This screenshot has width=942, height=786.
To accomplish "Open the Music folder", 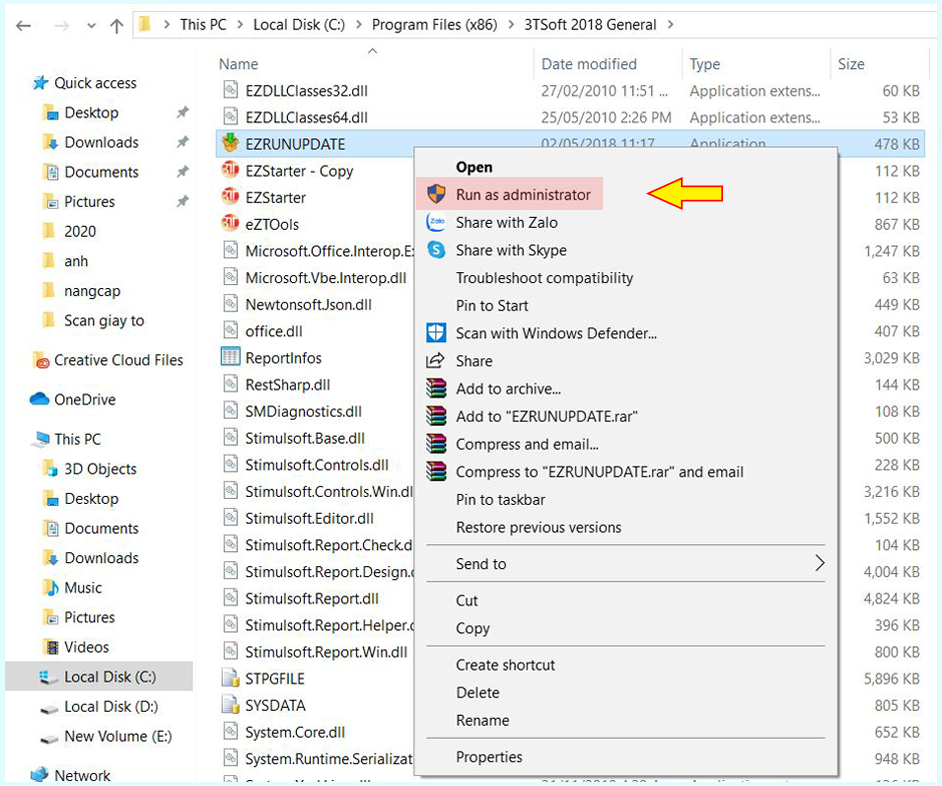I will 83,588.
